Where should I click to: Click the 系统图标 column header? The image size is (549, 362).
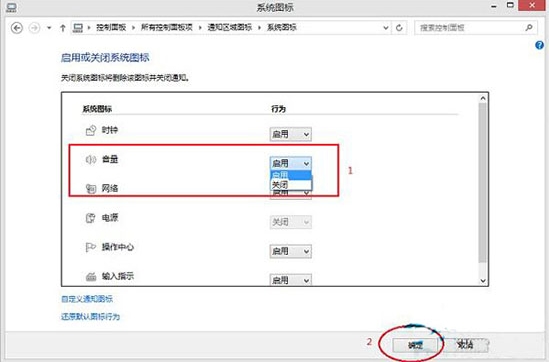click(x=97, y=109)
